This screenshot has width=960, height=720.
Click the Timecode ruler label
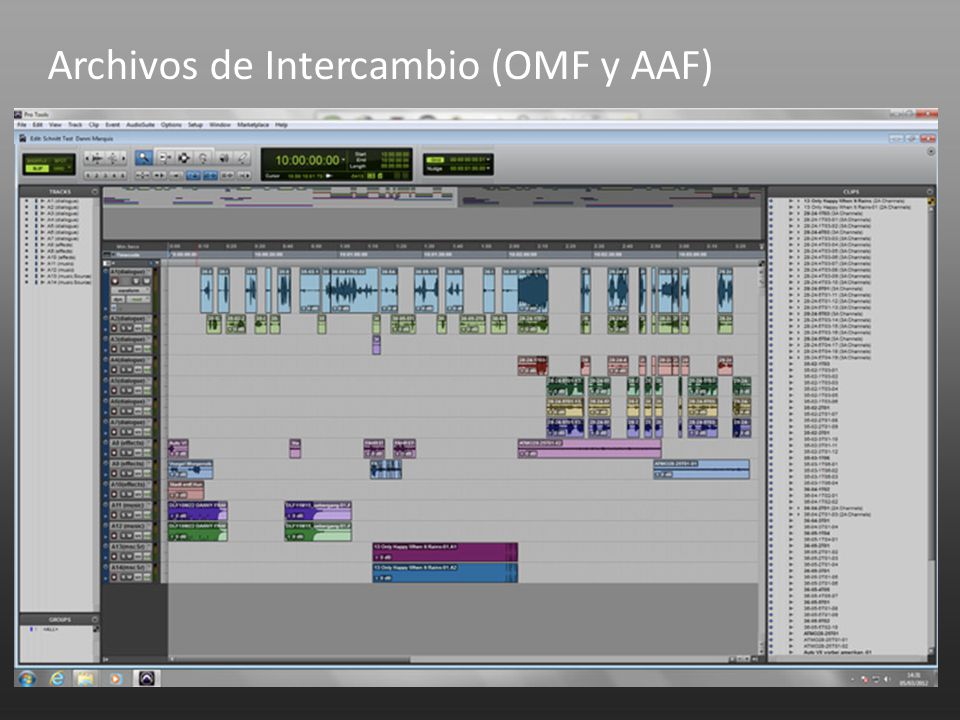point(127,255)
